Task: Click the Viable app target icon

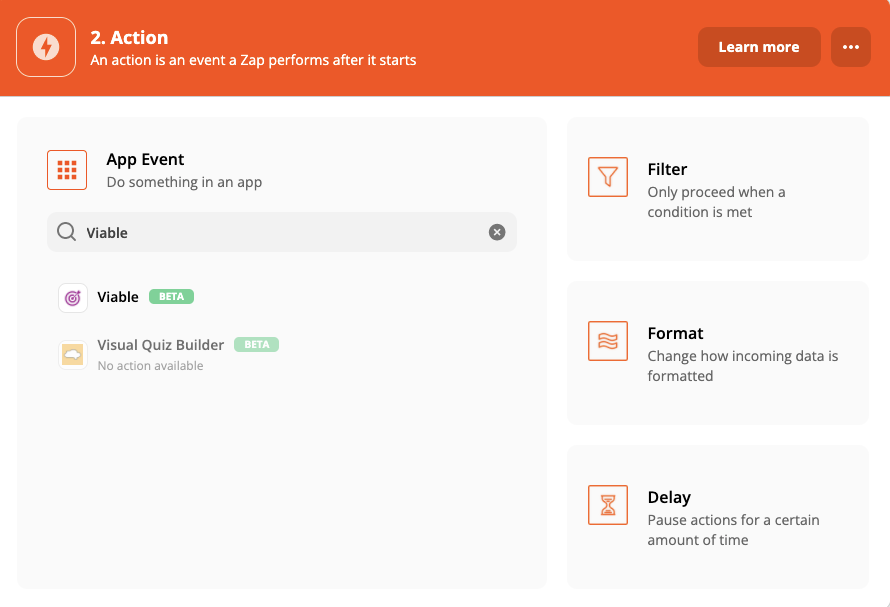Action: [x=73, y=298]
